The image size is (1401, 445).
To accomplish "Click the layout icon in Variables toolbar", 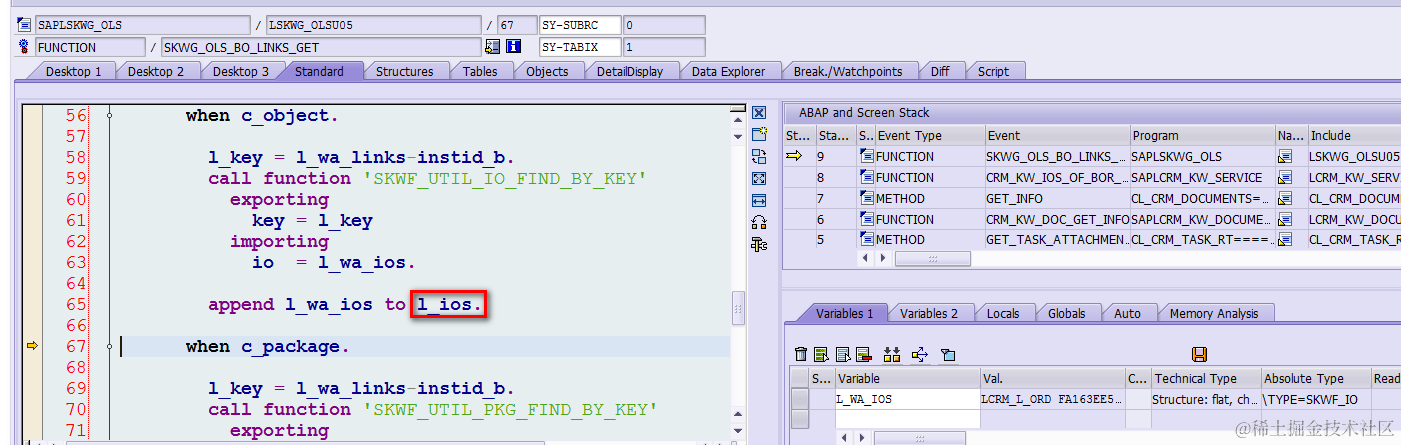I will pyautogui.click(x=948, y=354).
